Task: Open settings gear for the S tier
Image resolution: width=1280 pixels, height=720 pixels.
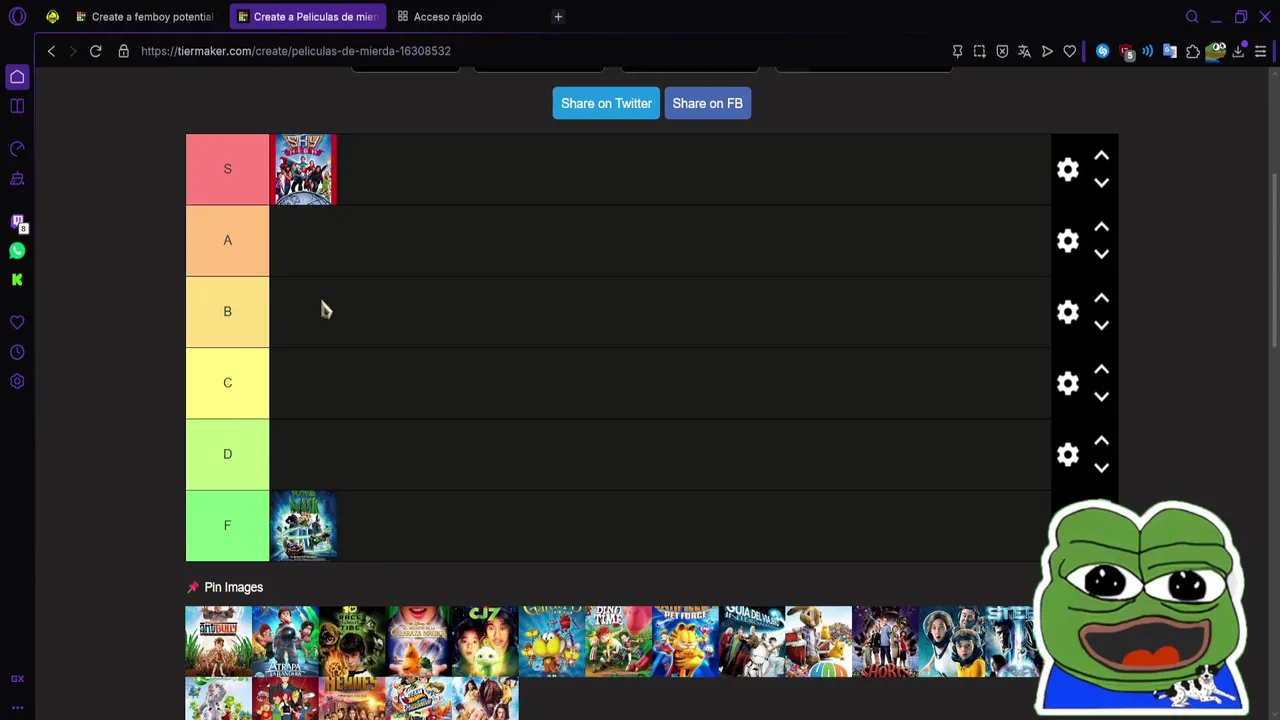Action: tap(1068, 169)
